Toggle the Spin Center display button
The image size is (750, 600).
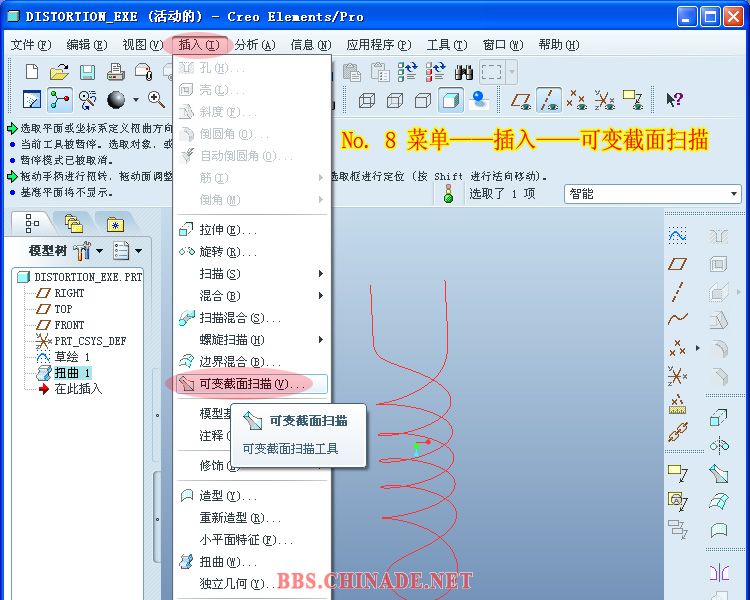pos(59,100)
